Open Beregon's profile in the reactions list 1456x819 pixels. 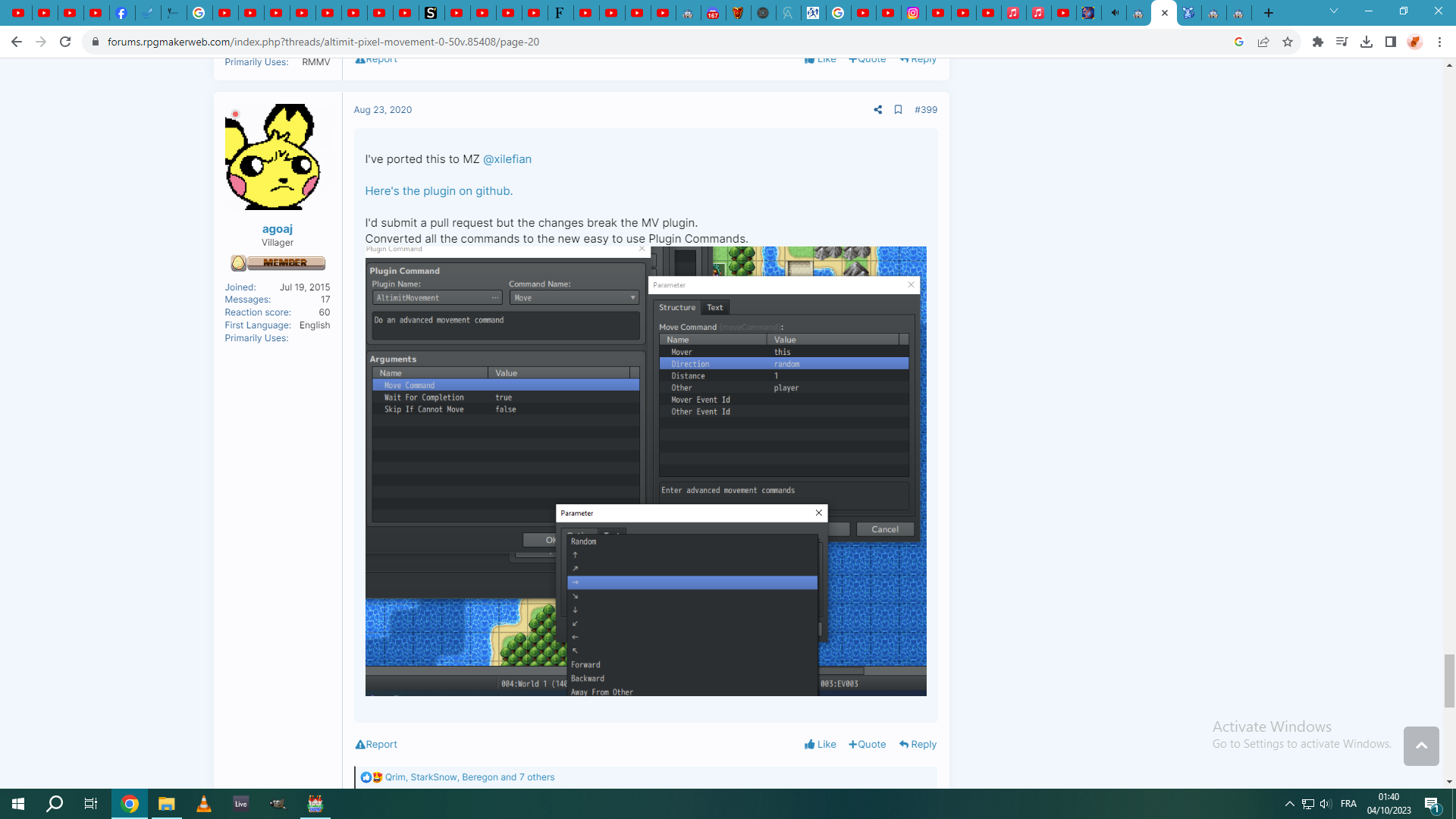tap(480, 777)
